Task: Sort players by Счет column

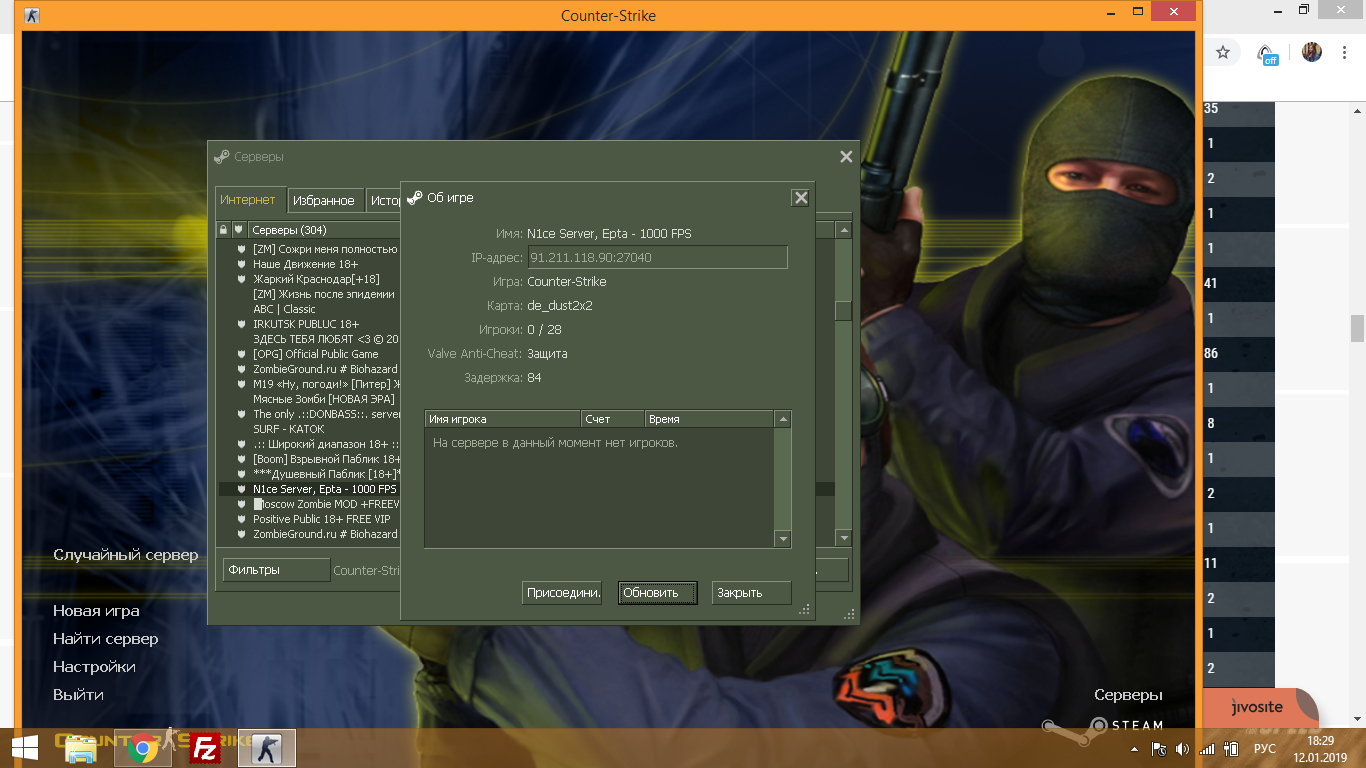Action: 613,419
